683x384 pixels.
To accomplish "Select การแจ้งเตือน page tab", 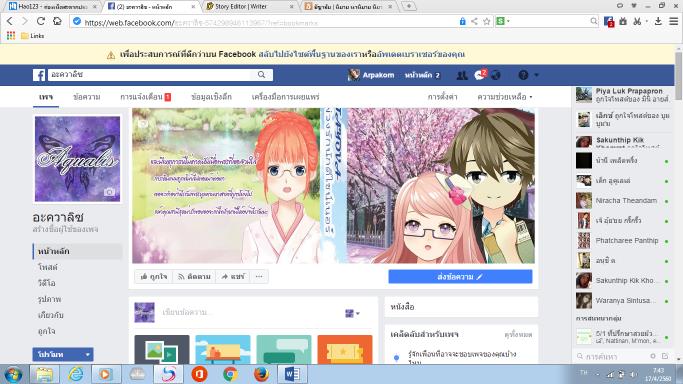I will tap(145, 97).
